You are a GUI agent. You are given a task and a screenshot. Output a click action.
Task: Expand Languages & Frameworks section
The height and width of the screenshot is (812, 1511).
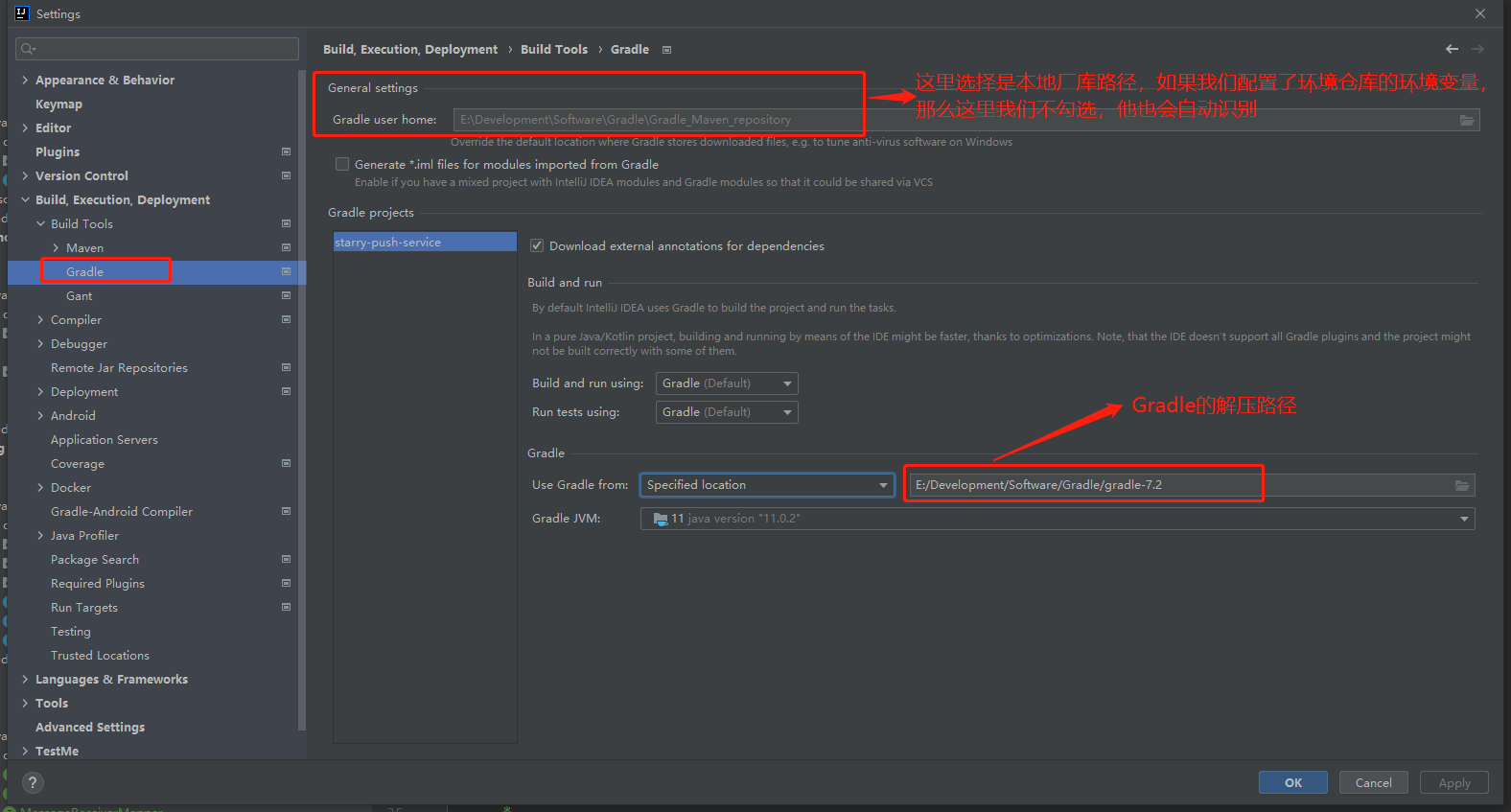point(25,679)
